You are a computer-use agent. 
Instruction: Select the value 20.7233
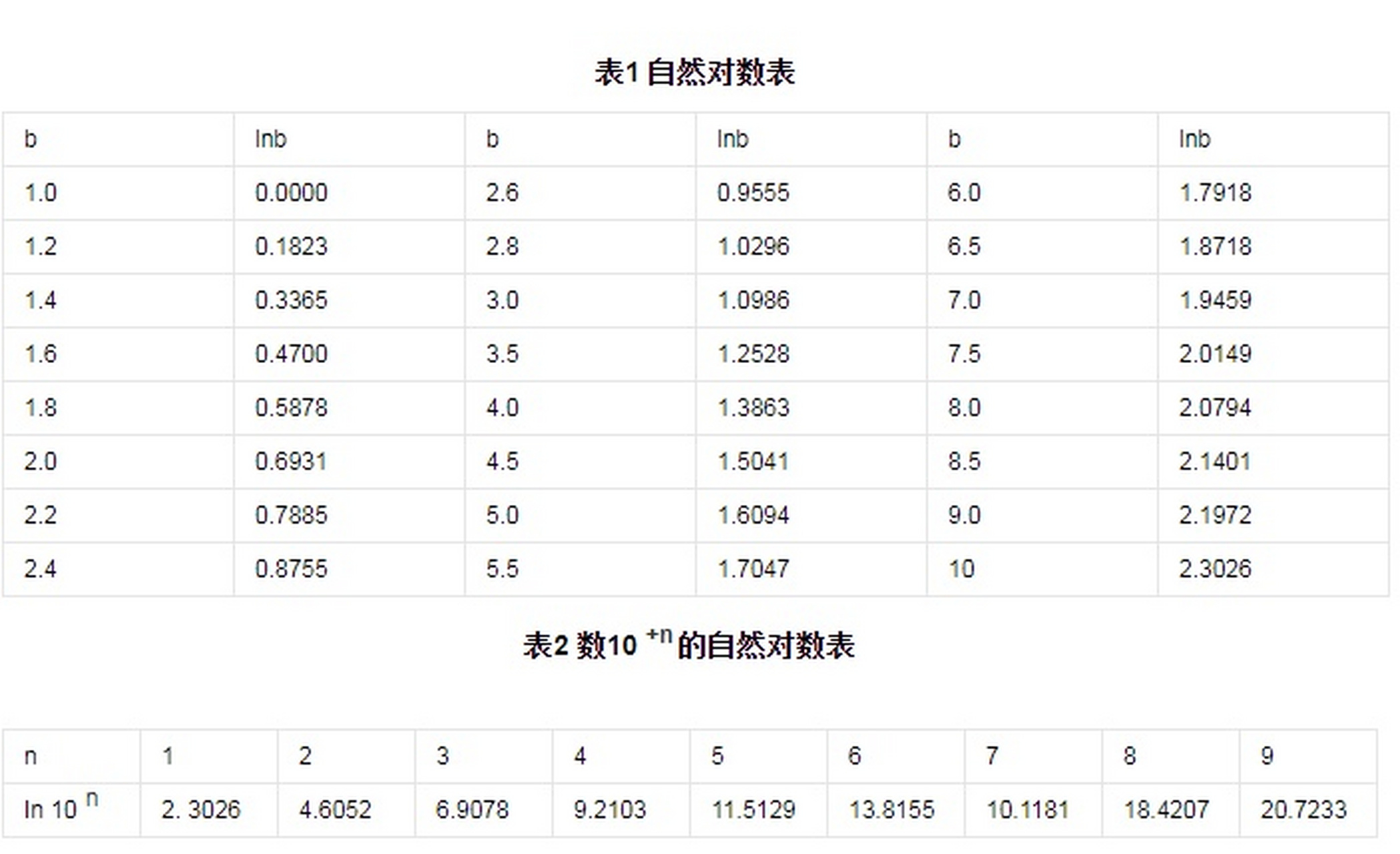point(1303,810)
